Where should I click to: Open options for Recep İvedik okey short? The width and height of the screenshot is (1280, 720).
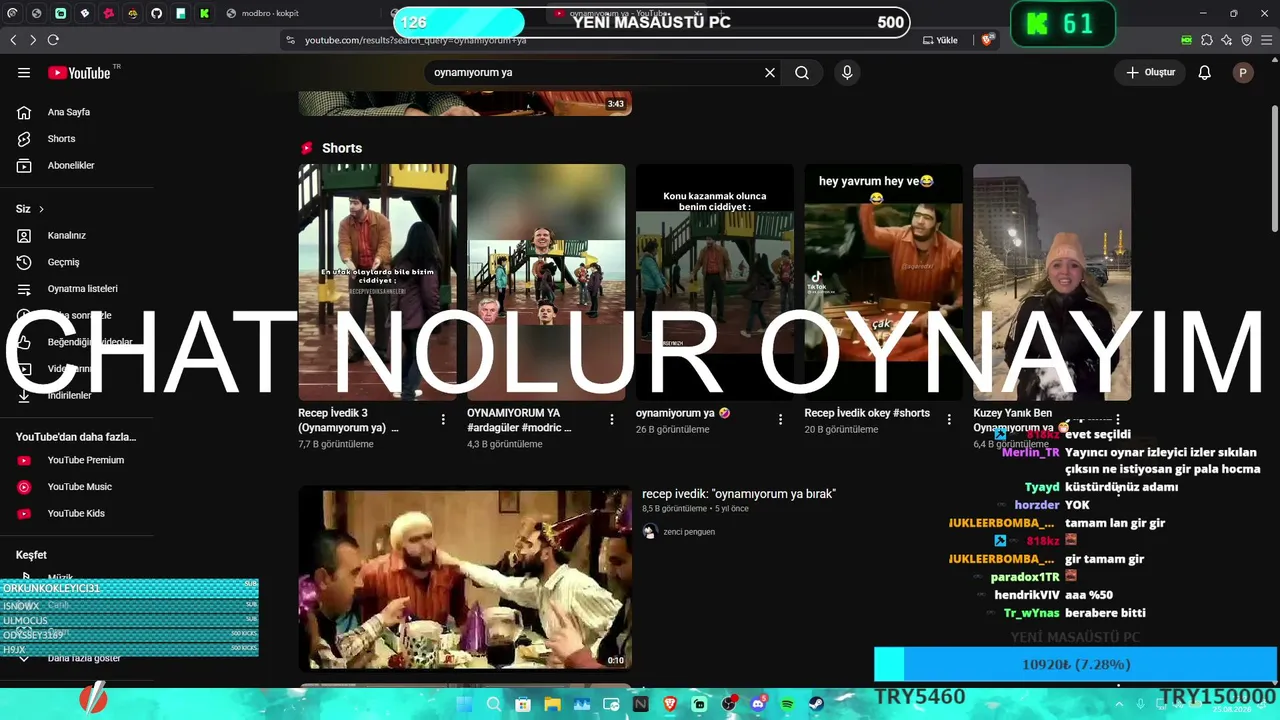coord(950,420)
